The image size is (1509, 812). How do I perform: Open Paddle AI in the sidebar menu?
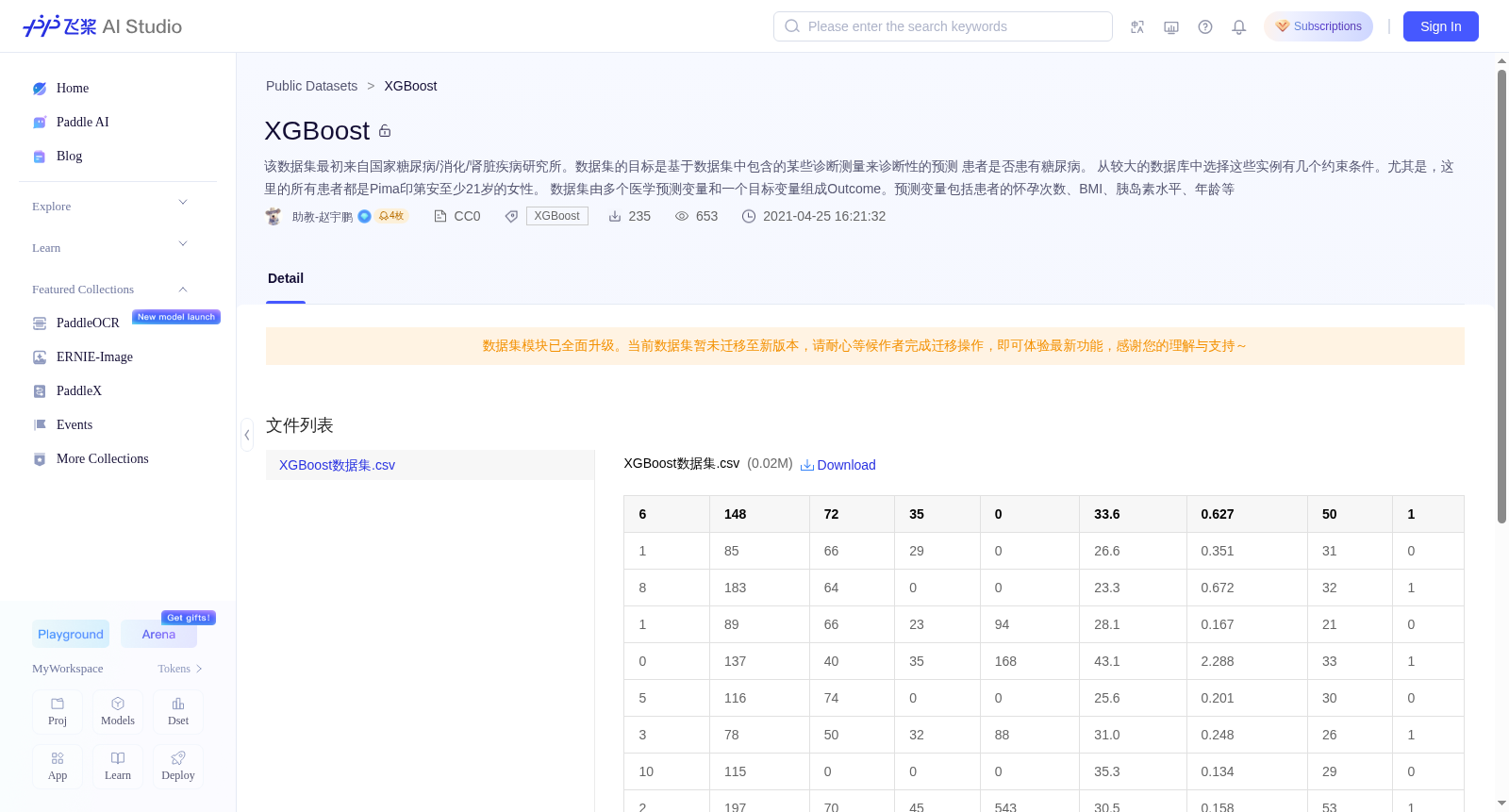click(83, 123)
